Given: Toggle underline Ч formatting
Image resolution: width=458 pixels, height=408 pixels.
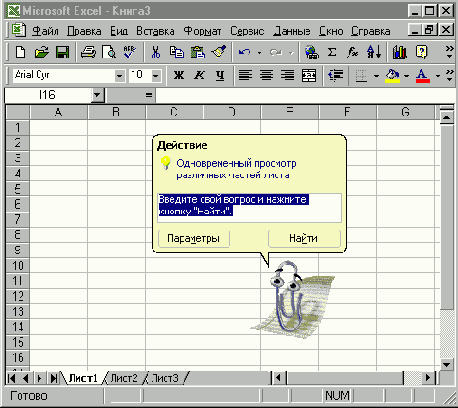Looking at the screenshot, I should pos(220,75).
